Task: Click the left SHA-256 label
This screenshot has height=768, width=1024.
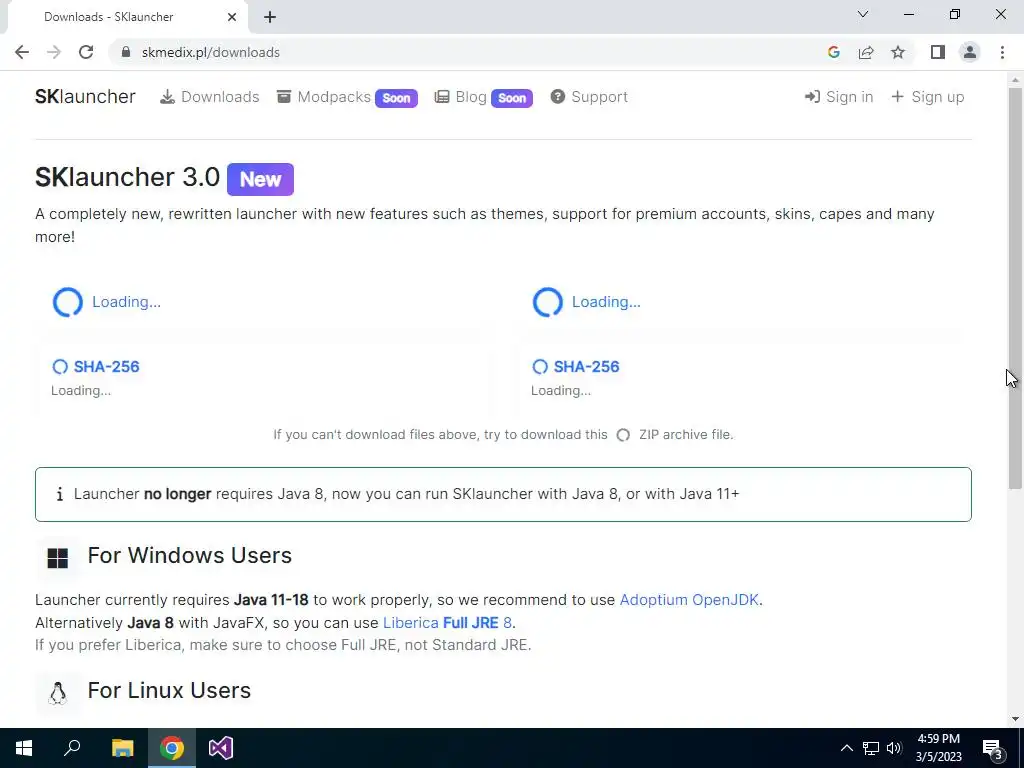Action: (x=106, y=366)
